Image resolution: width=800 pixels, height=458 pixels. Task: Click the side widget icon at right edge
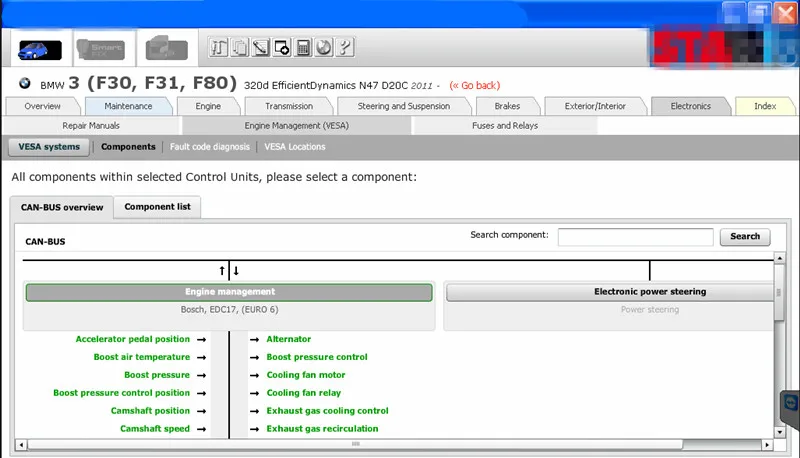click(791, 404)
